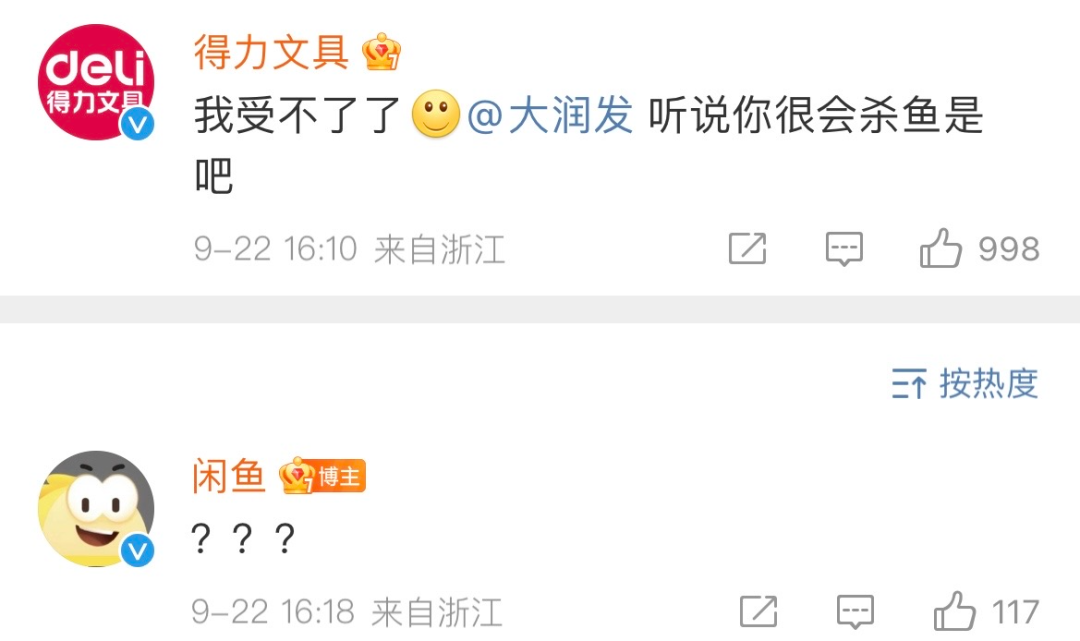Repost 闲鱼's reply using share icon
Viewport: 1080px width, 641px height.
point(758,611)
